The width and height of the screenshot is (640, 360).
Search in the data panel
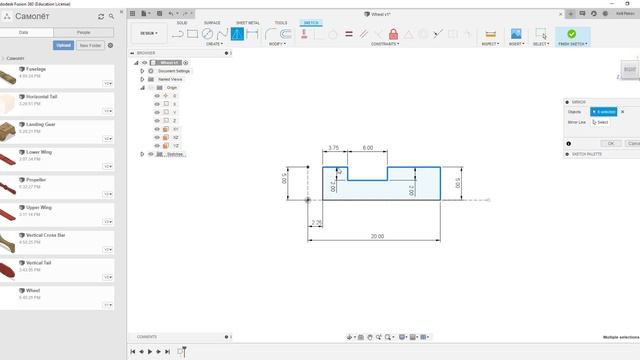(x=111, y=16)
